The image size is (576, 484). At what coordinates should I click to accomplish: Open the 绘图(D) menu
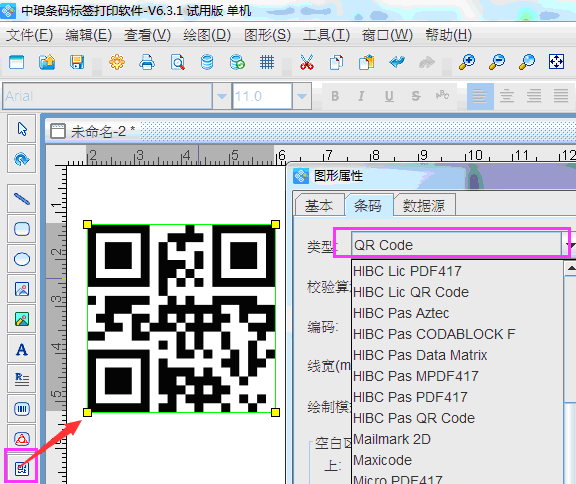pyautogui.click(x=207, y=35)
